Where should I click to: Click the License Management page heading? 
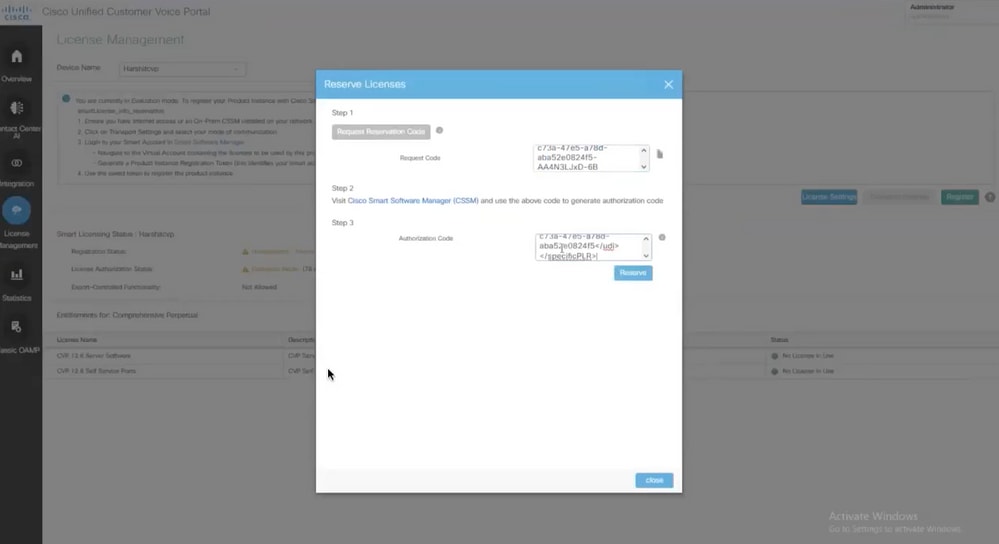click(x=120, y=39)
